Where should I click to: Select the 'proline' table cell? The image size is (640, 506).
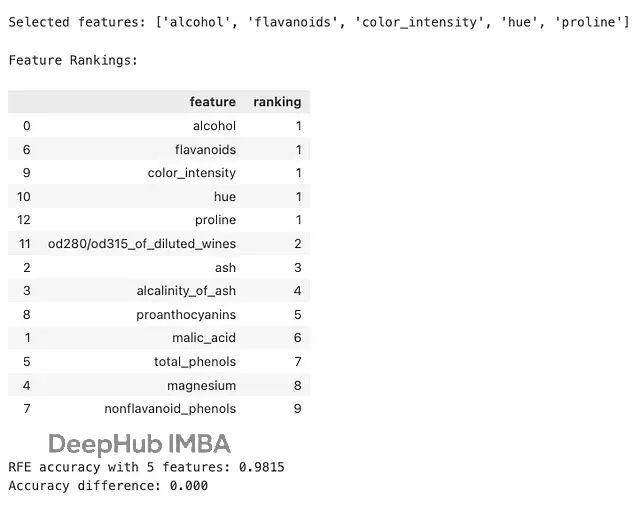coord(215,220)
